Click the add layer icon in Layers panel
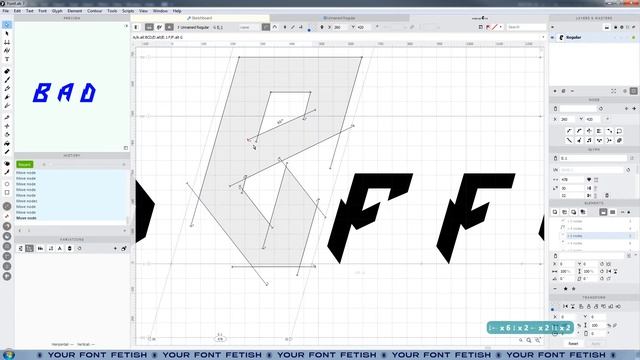The width and height of the screenshot is (640, 360). [555, 91]
